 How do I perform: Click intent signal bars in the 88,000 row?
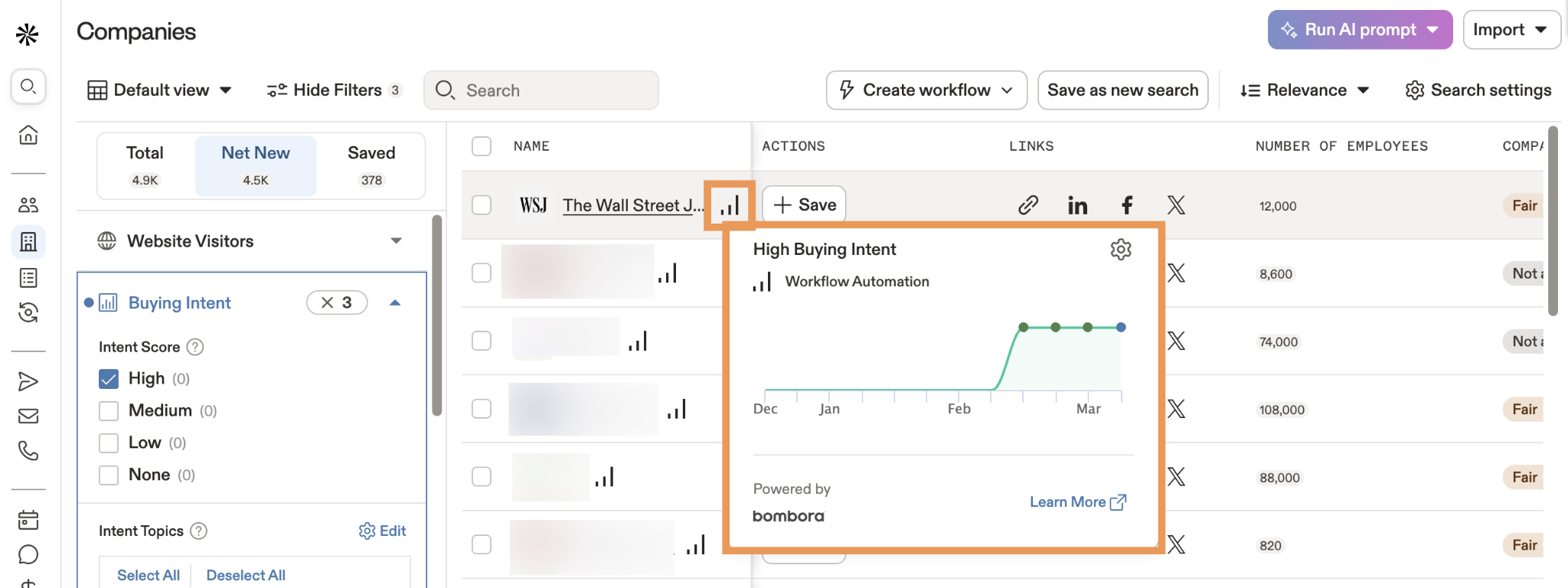click(605, 477)
